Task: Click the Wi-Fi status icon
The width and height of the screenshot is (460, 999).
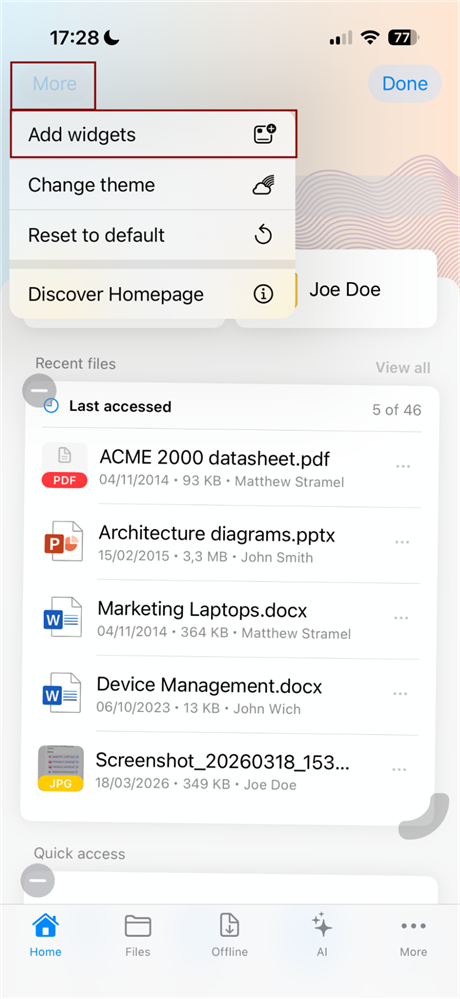Action: click(x=370, y=38)
